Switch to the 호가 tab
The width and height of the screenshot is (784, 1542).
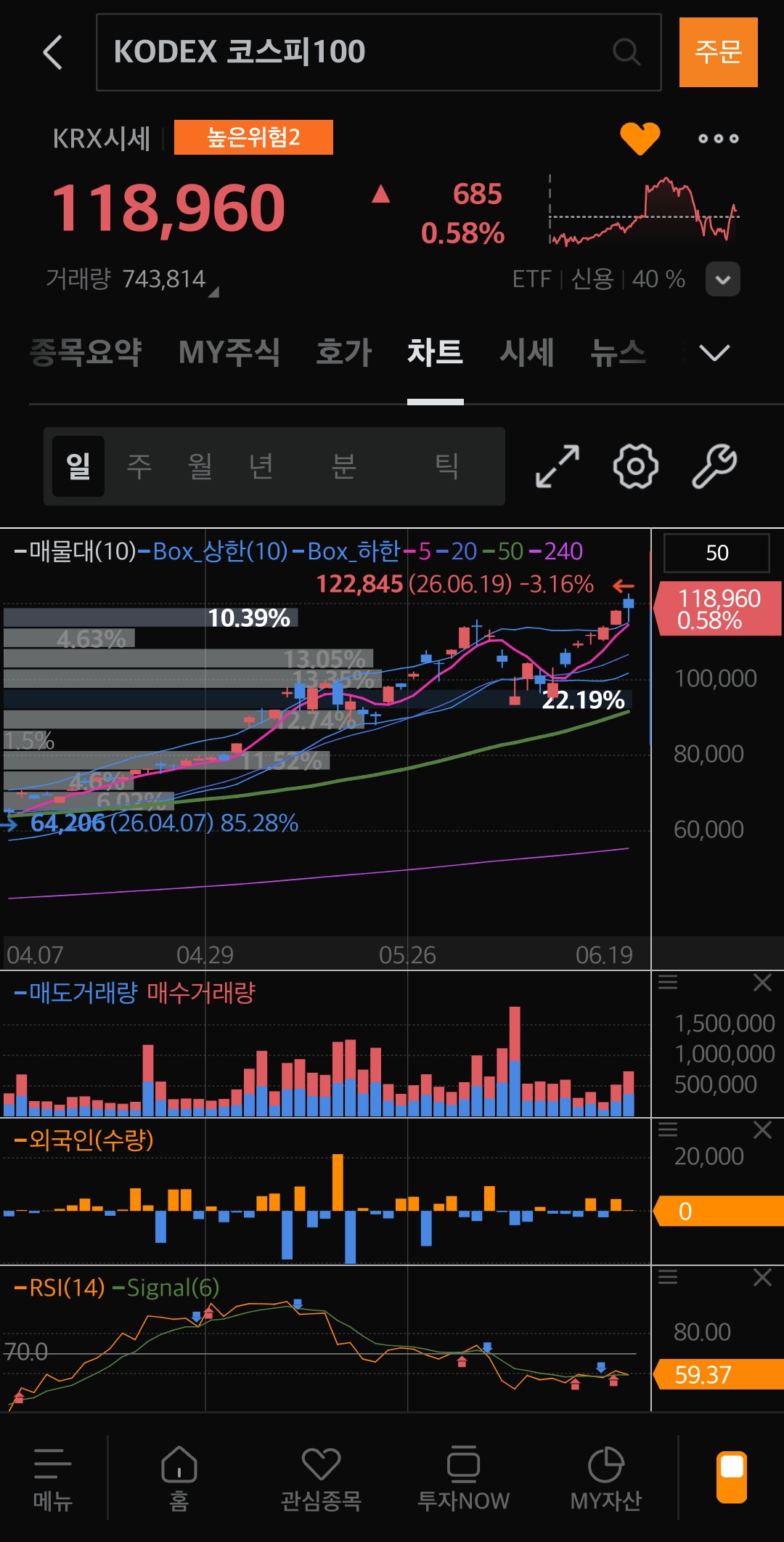(x=344, y=353)
